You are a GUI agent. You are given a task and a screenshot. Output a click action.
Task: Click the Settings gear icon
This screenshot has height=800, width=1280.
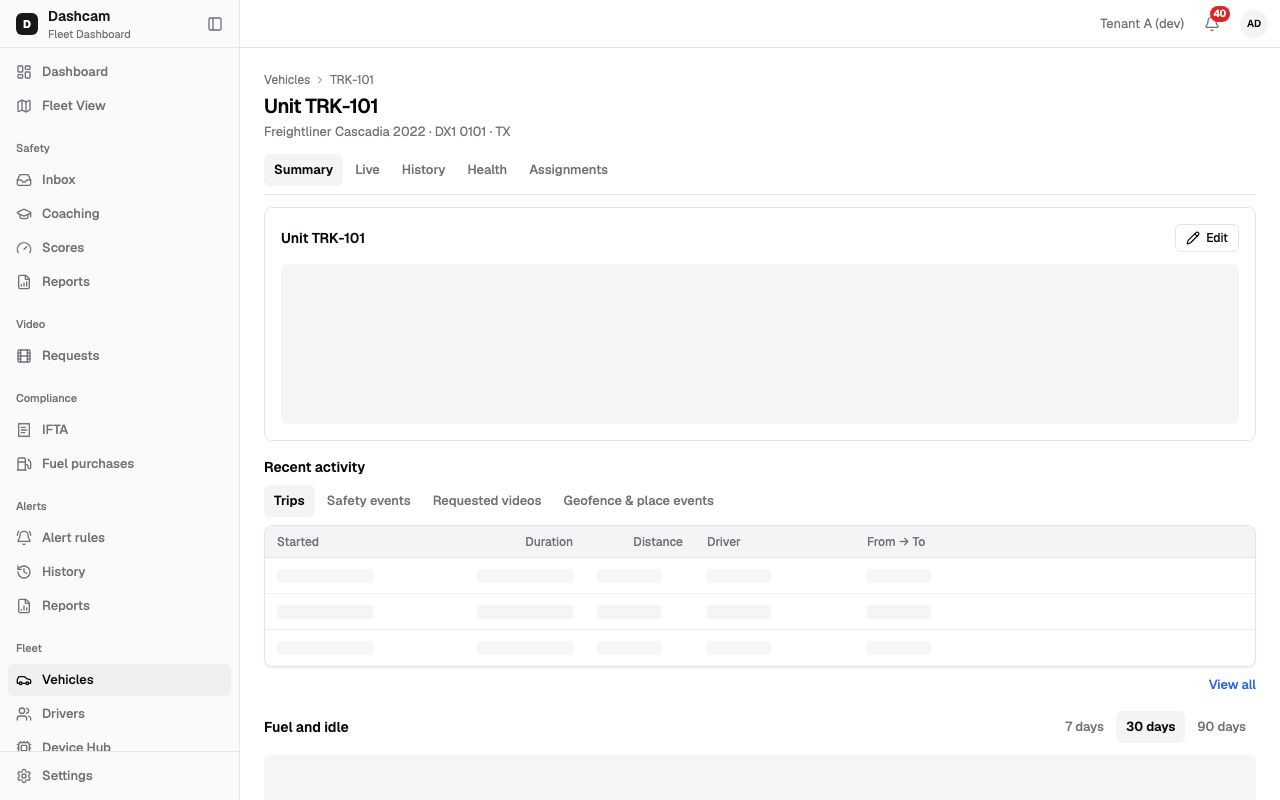click(24, 776)
